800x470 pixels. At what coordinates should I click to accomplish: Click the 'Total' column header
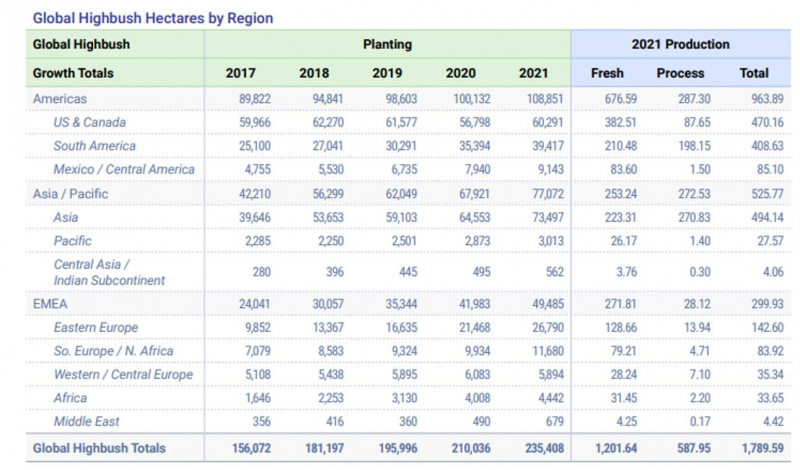coord(754,73)
